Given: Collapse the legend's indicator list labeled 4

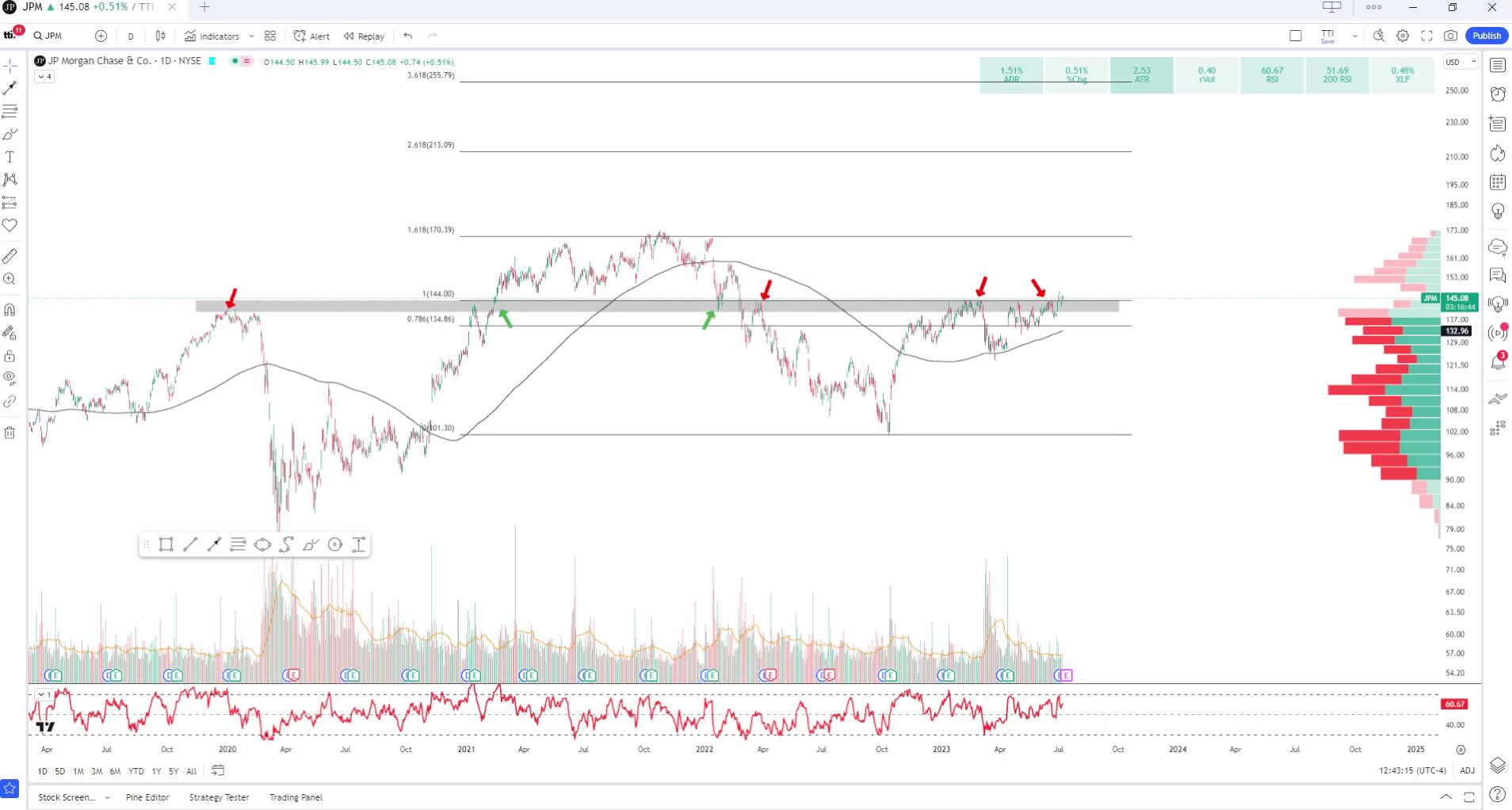Looking at the screenshot, I should click(x=44, y=76).
